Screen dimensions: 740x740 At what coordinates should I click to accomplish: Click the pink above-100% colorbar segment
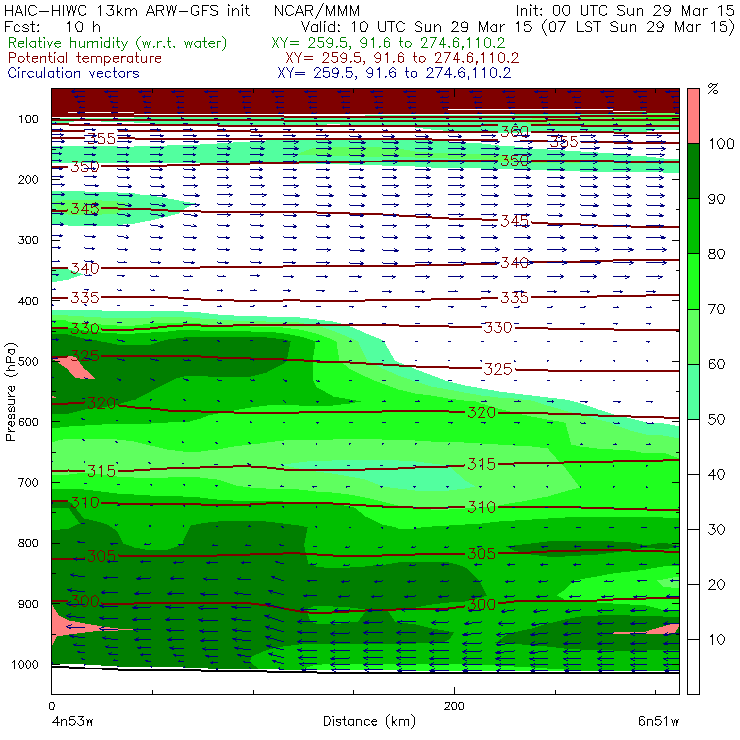point(693,116)
